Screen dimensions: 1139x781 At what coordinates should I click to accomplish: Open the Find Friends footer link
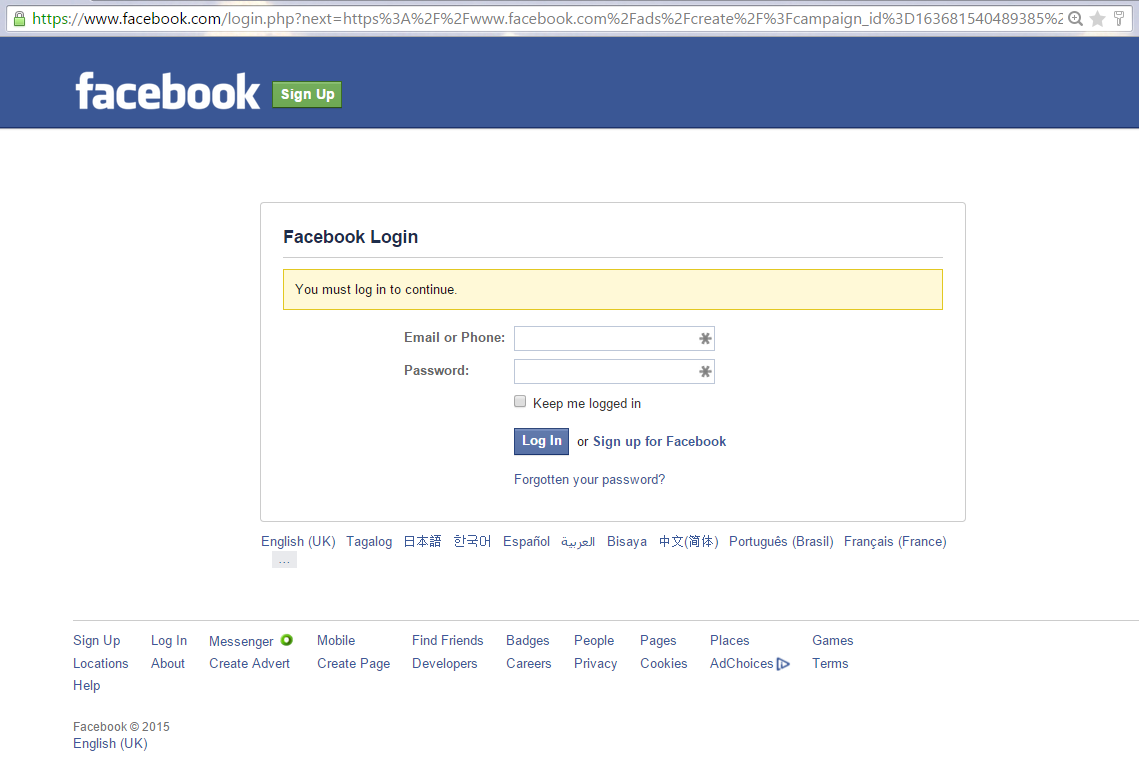[x=447, y=641]
